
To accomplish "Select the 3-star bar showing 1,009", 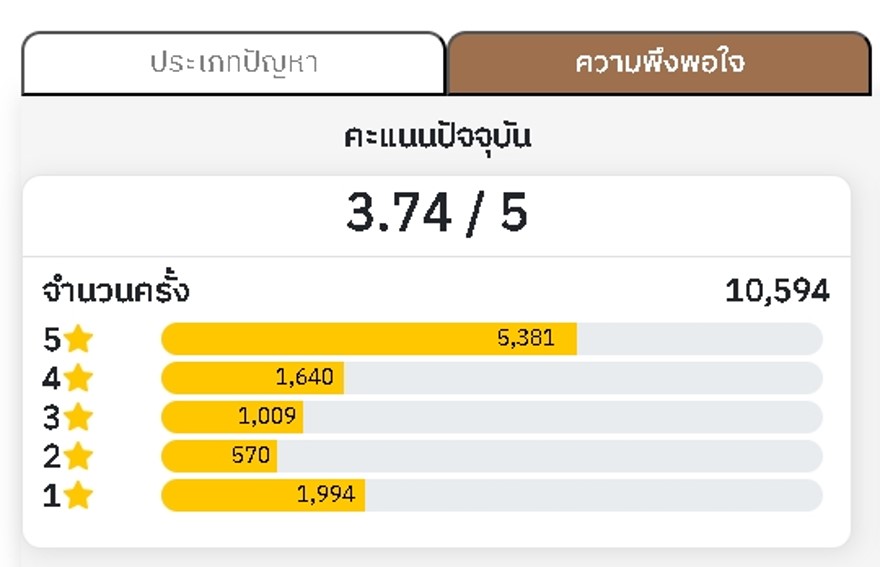I will click(x=232, y=417).
